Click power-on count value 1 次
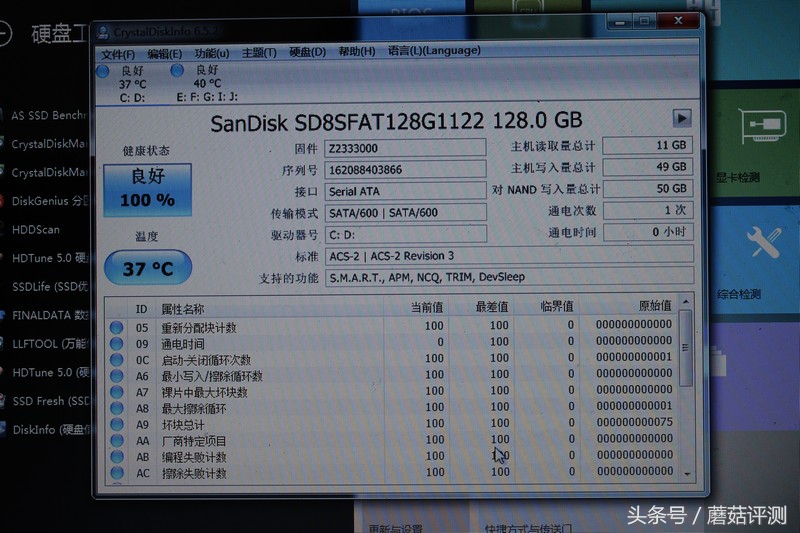800x533 pixels. coord(647,210)
